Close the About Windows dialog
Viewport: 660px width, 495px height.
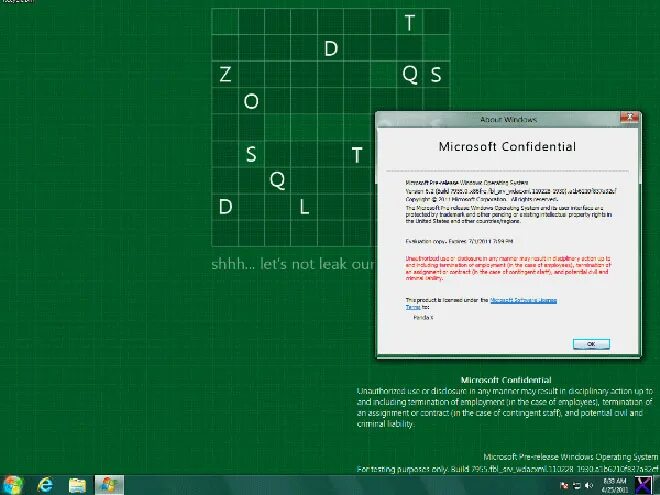tap(629, 117)
